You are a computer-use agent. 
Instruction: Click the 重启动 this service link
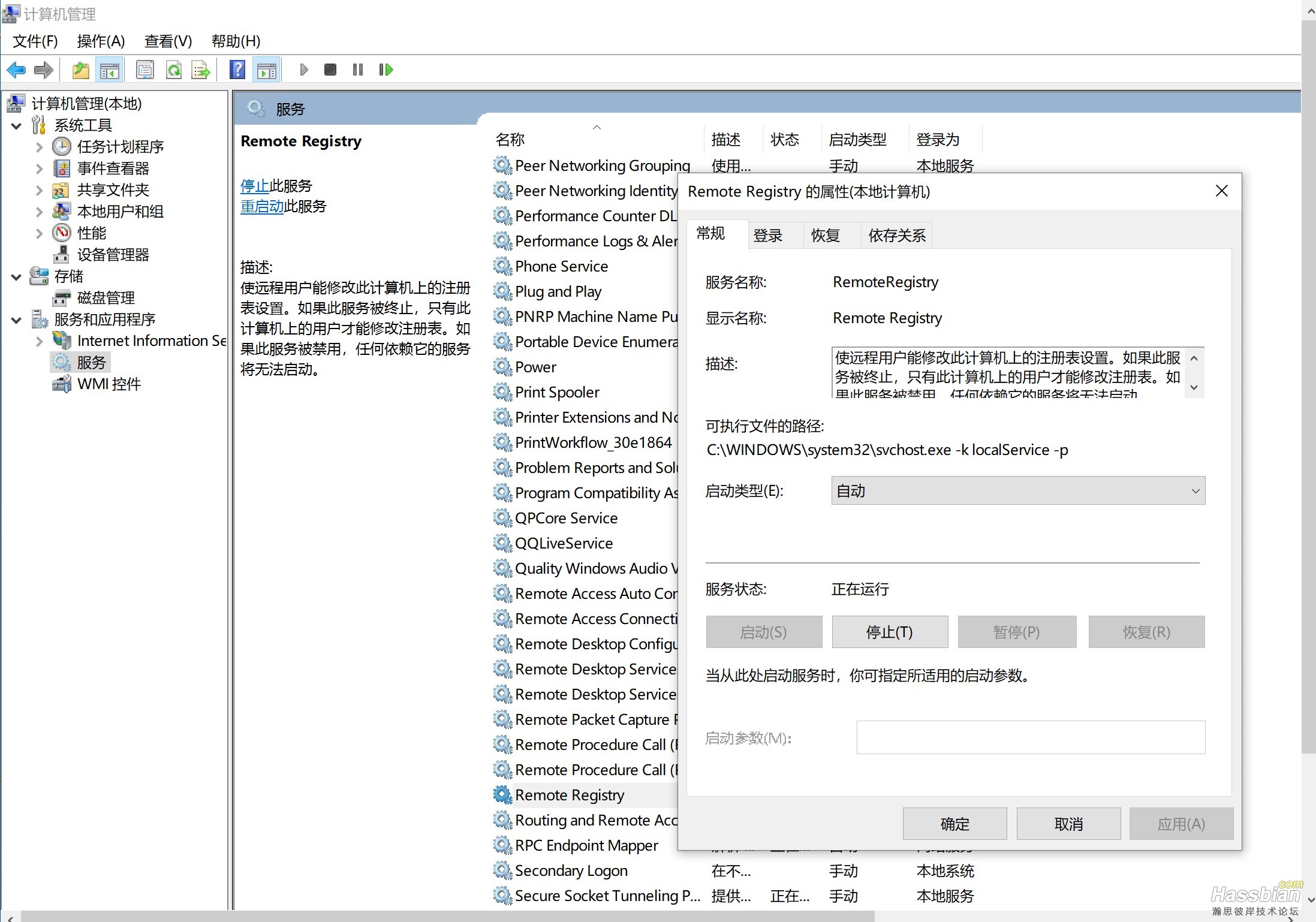click(261, 207)
